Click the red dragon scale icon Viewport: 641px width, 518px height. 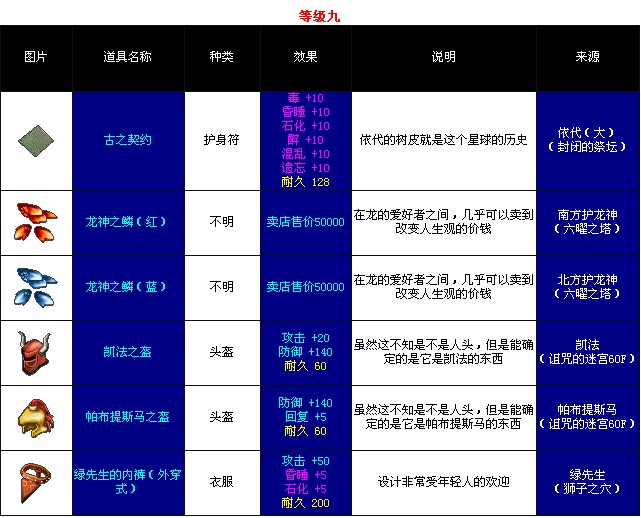pyautogui.click(x=36, y=222)
